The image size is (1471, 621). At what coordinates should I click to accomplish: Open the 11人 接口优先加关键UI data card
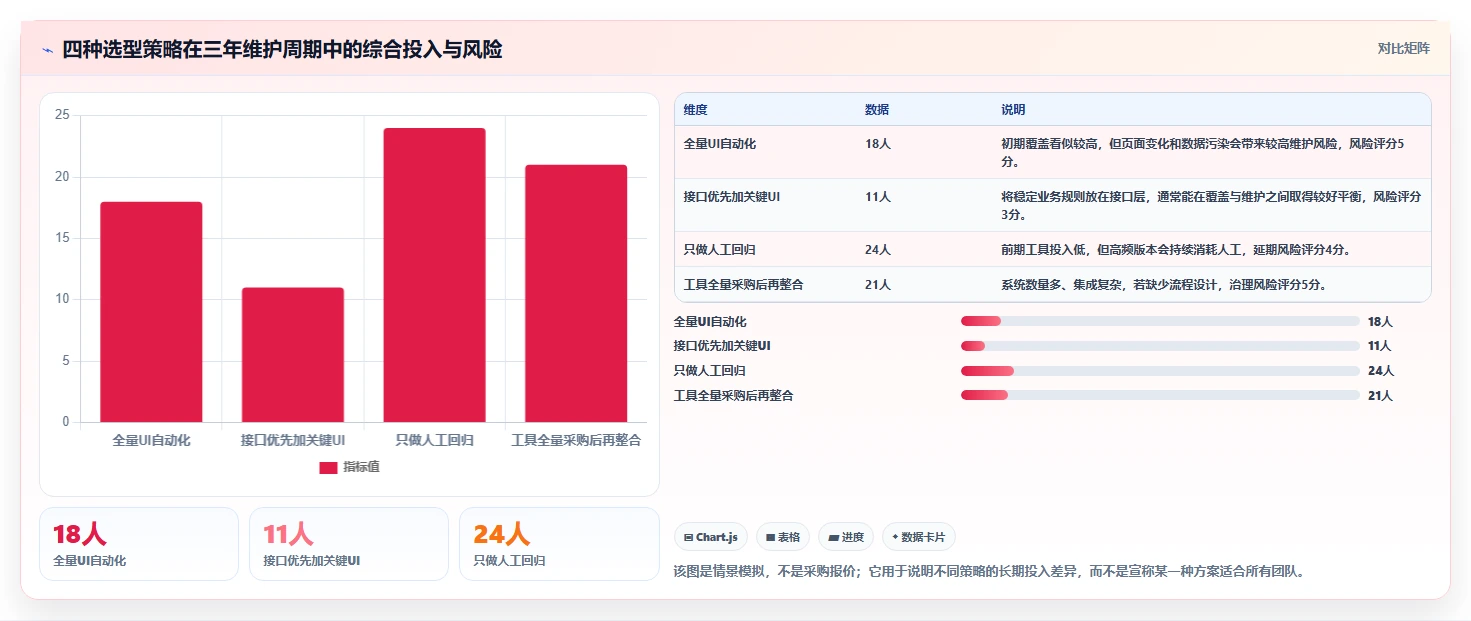click(349, 544)
